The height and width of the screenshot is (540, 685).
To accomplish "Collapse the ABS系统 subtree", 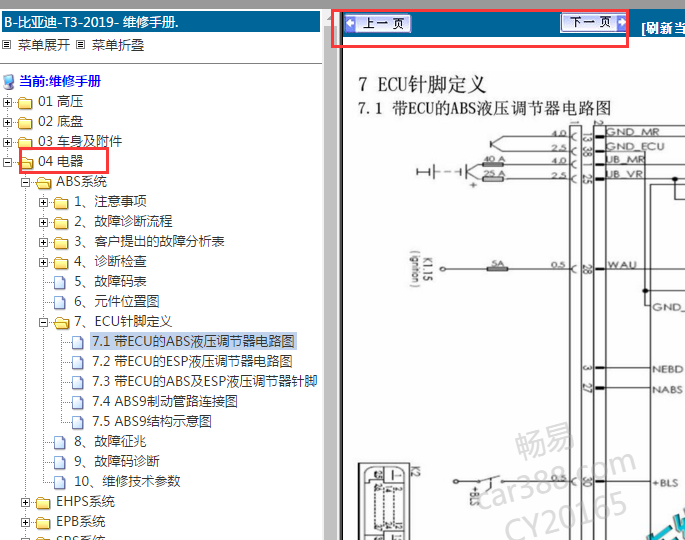I will [25, 182].
